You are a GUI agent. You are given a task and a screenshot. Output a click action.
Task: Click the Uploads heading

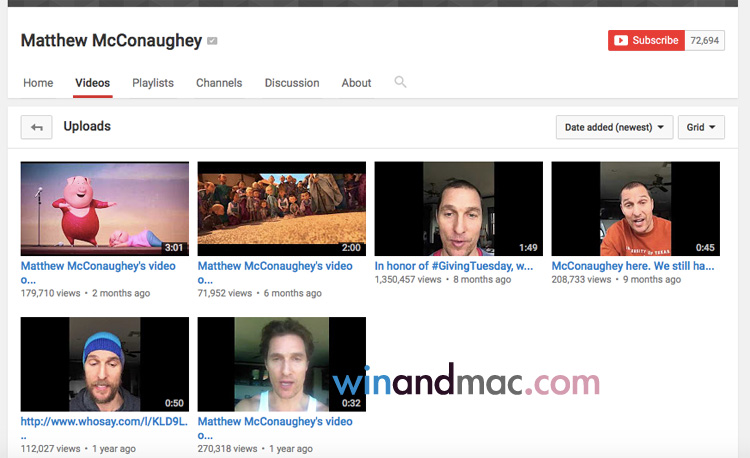tap(87, 126)
